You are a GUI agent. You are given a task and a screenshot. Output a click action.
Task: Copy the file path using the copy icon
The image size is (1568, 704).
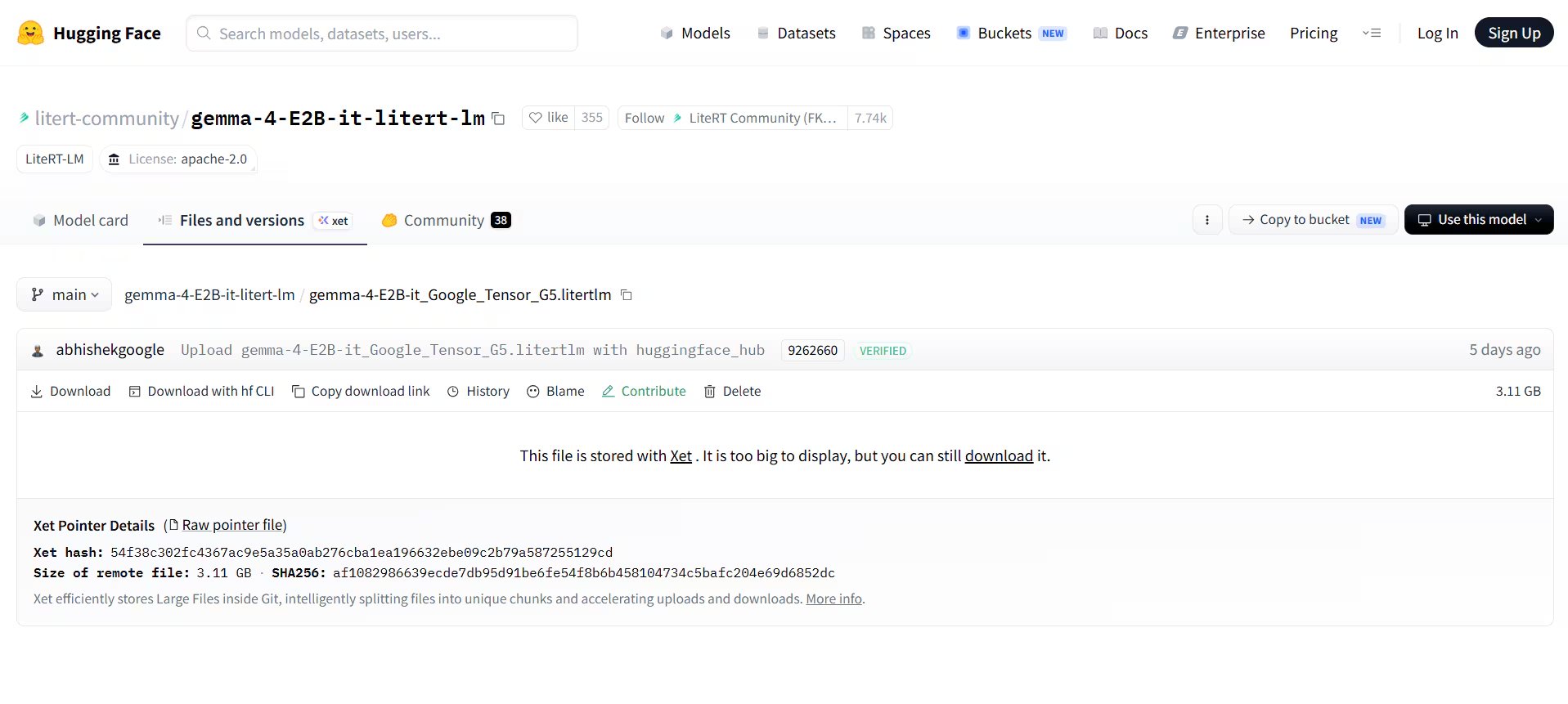[x=627, y=295]
